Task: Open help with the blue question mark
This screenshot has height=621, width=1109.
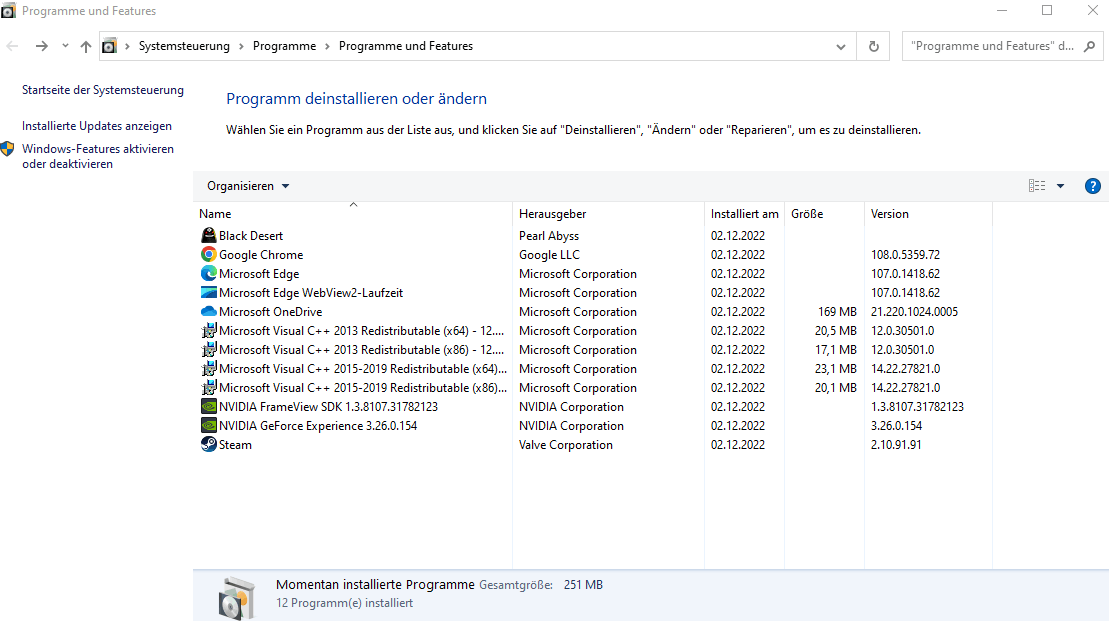Action: point(1093,186)
